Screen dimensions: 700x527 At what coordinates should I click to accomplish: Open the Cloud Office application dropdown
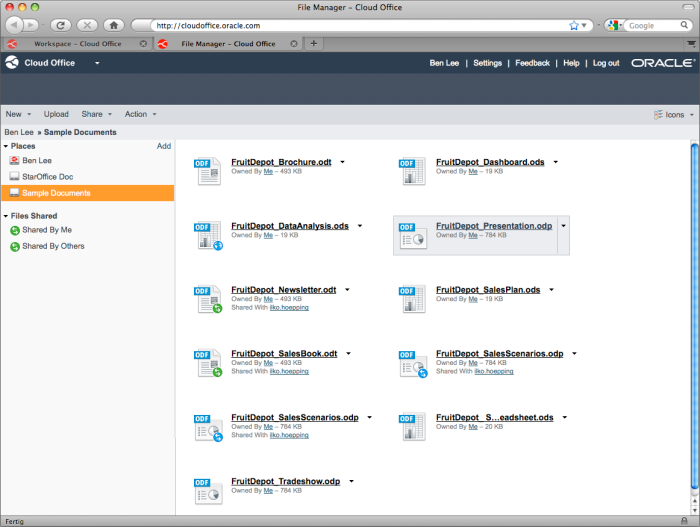pyautogui.click(x=97, y=63)
